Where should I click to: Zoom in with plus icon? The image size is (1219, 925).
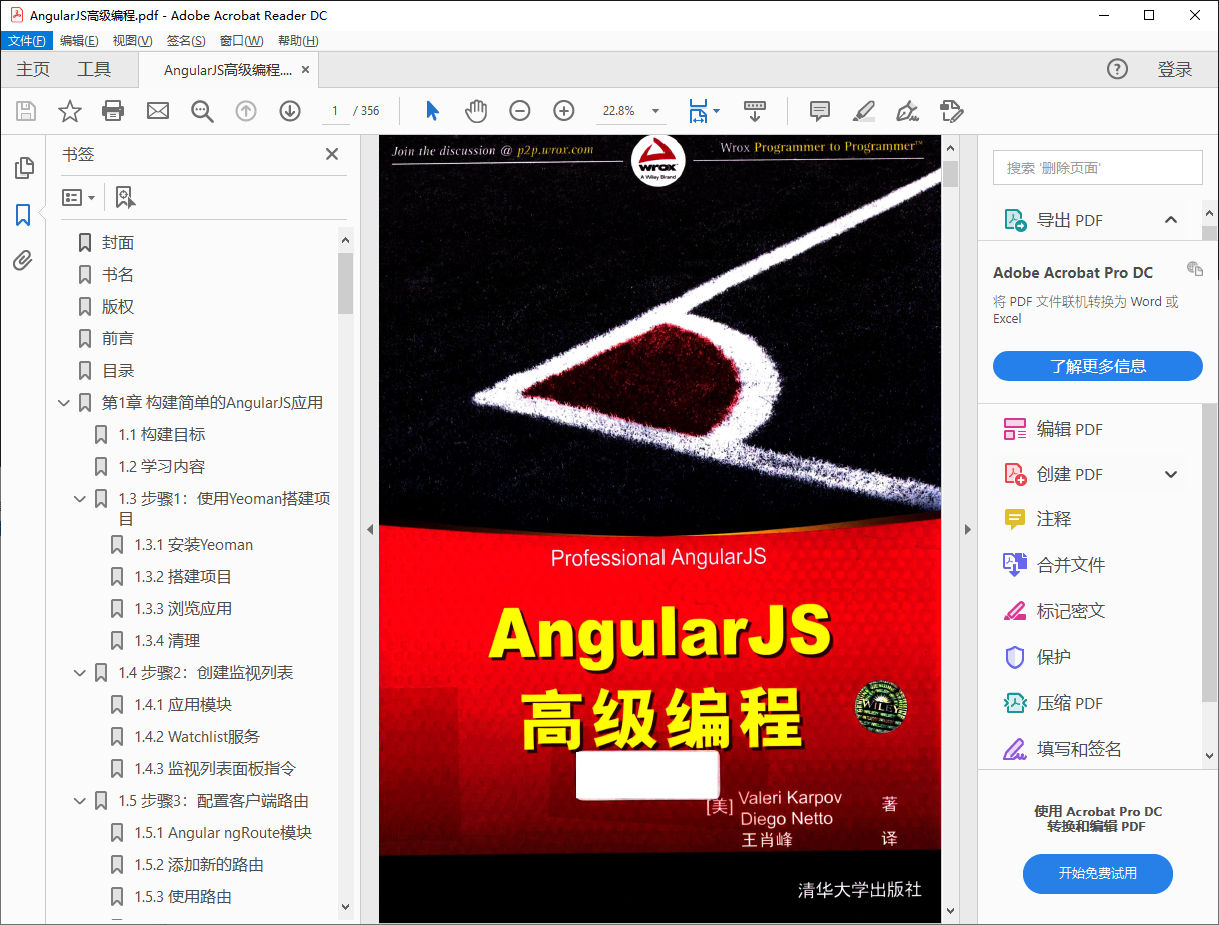(x=564, y=111)
